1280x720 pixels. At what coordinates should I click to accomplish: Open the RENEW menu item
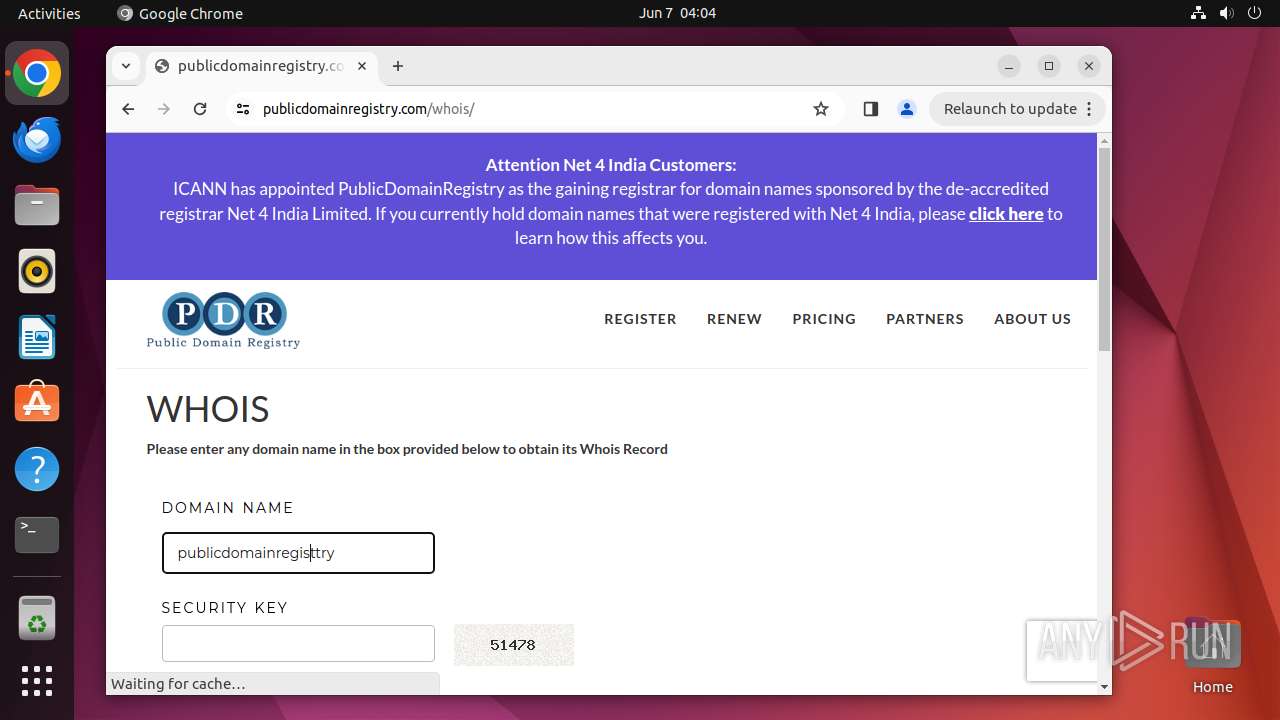tap(734, 319)
